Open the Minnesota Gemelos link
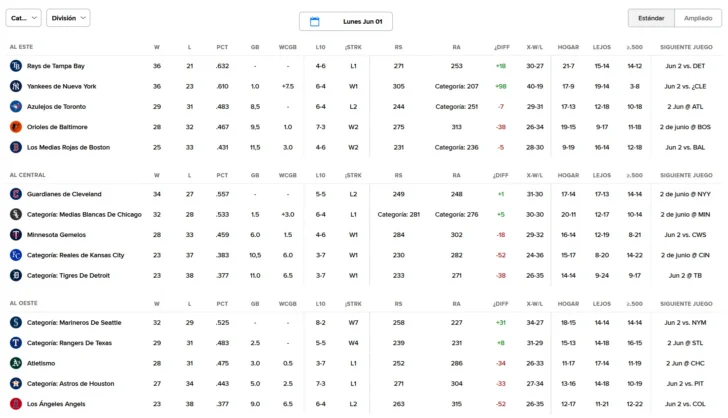The height and width of the screenshot is (418, 728). [x=56, y=235]
